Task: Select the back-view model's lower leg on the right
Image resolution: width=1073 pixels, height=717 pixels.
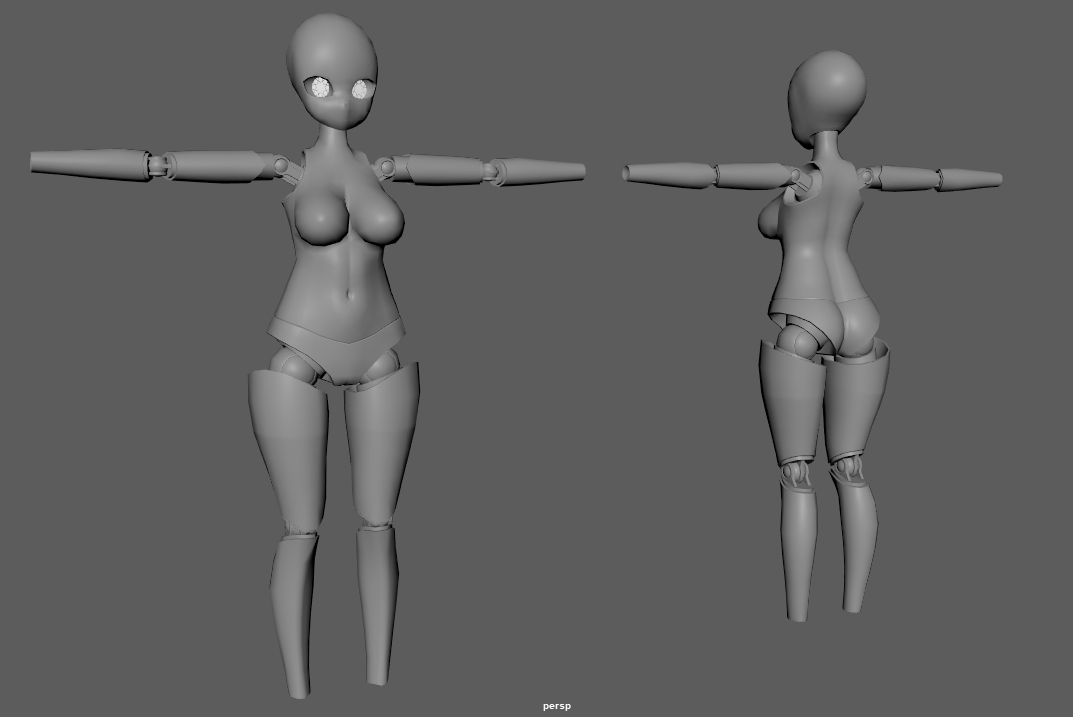Action: [856, 540]
